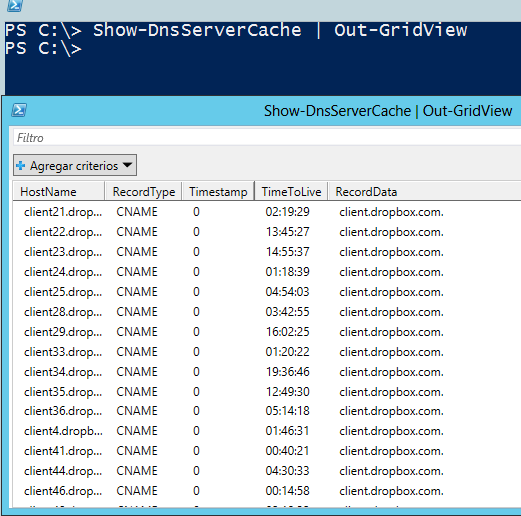The width and height of the screenshot is (521, 516).
Task: Click the TimeToLive value 01:20:22
Action: pos(287,352)
